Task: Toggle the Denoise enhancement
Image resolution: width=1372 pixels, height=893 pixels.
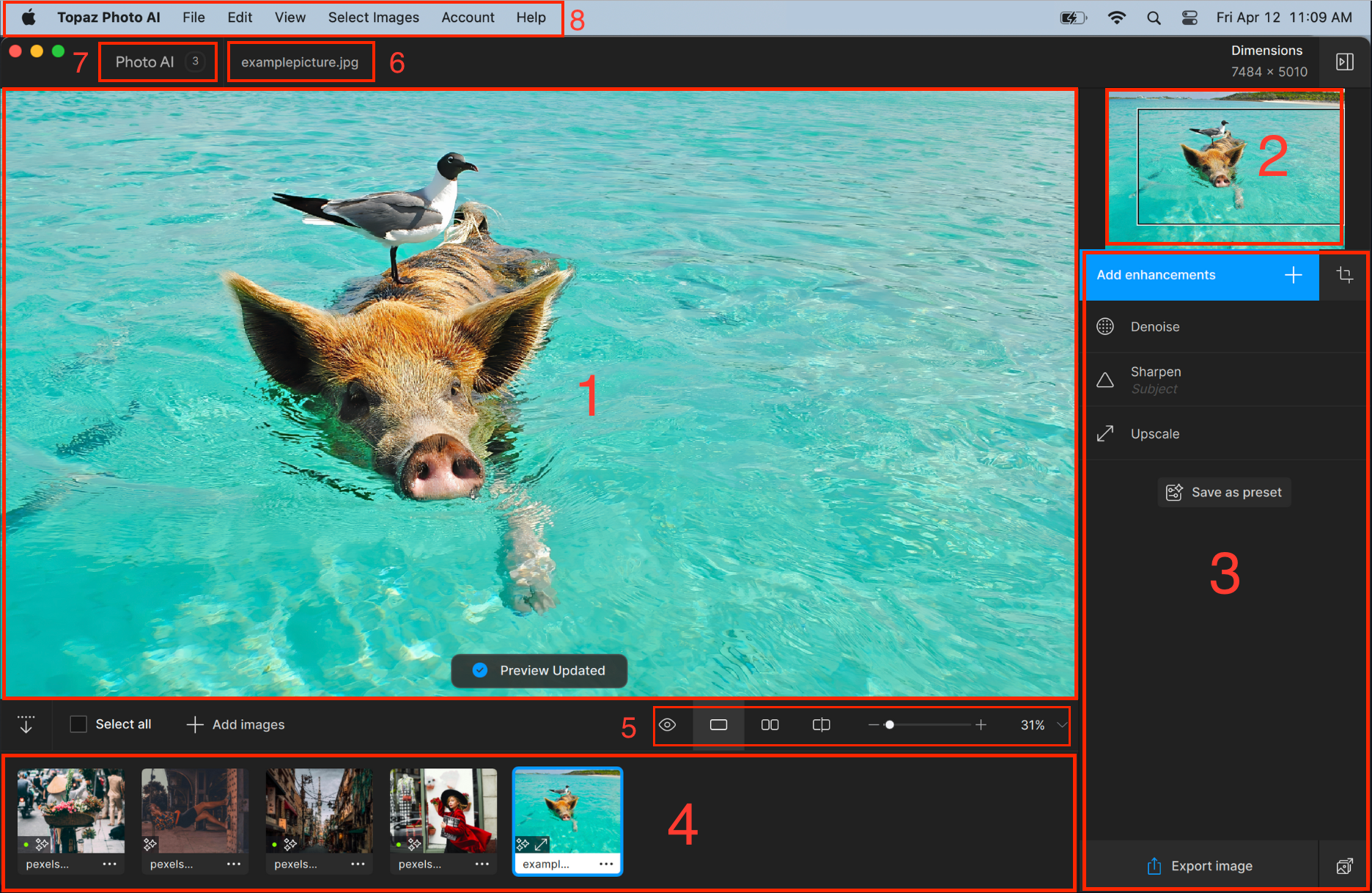Action: (1154, 327)
